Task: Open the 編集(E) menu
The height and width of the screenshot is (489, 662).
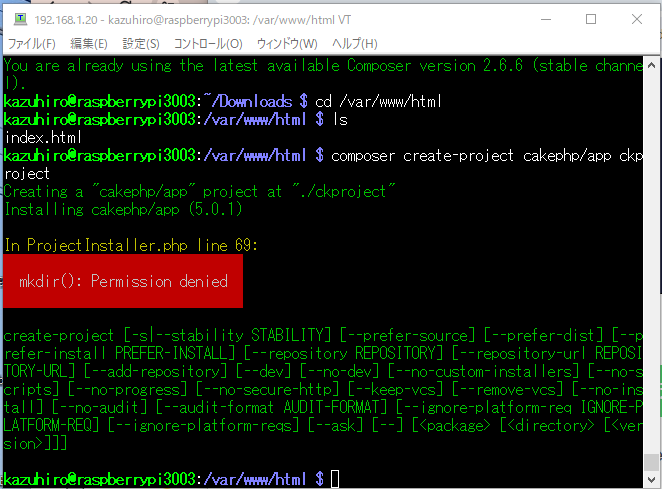Action: pyautogui.click(x=88, y=44)
